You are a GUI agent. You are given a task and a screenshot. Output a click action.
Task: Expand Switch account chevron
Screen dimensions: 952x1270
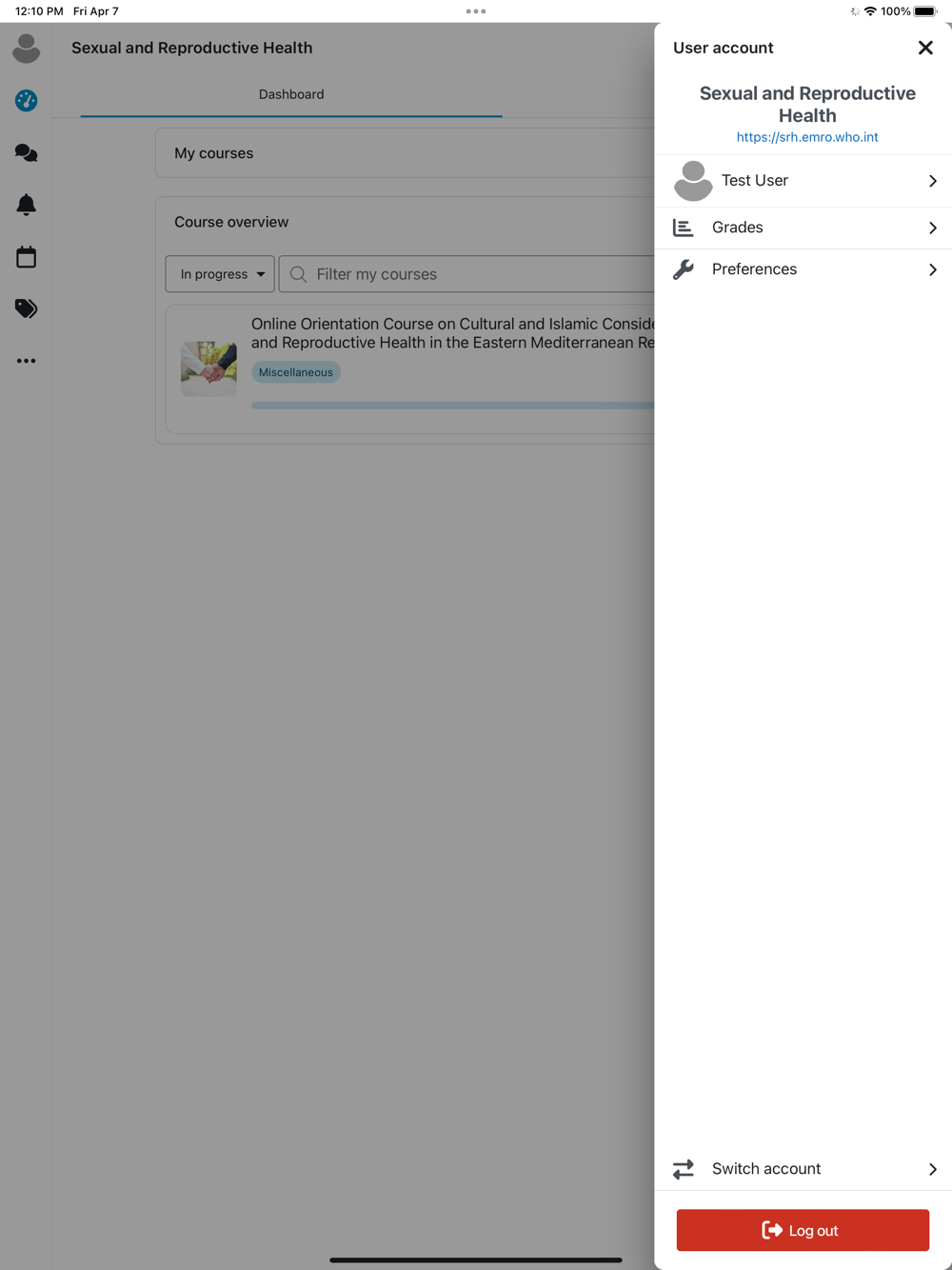pos(933,1169)
